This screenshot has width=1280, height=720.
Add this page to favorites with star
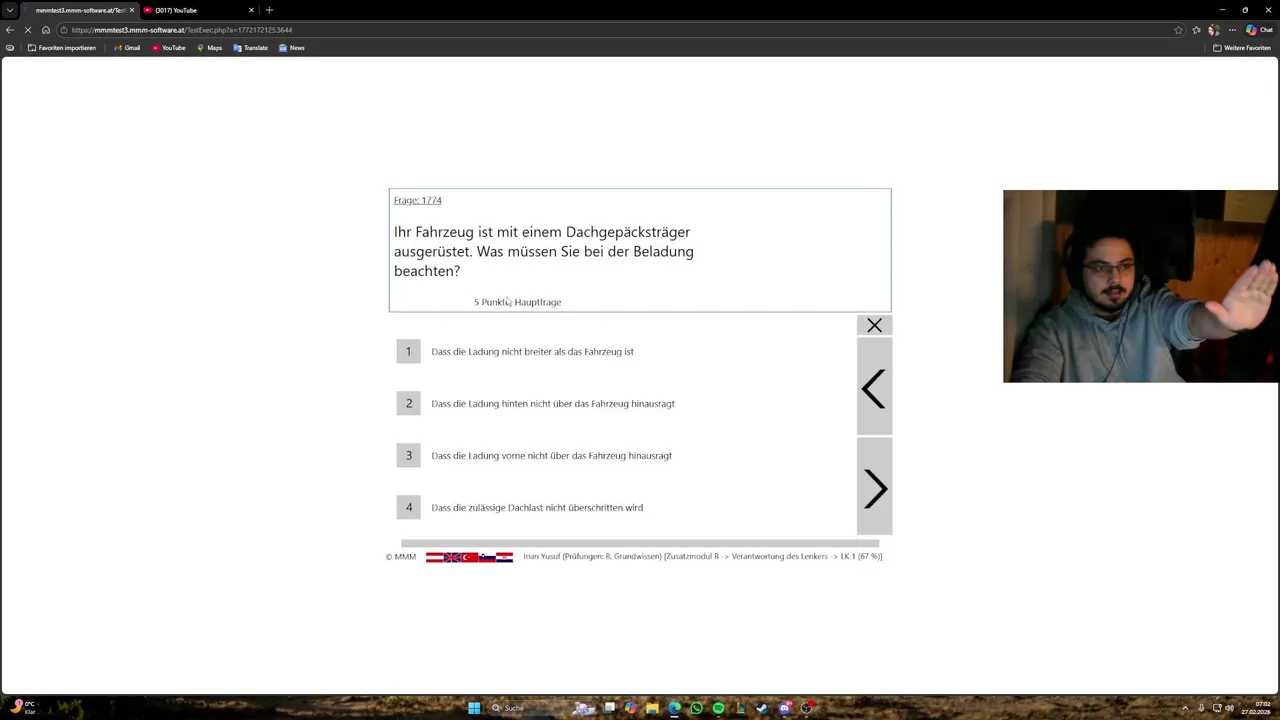1178,30
